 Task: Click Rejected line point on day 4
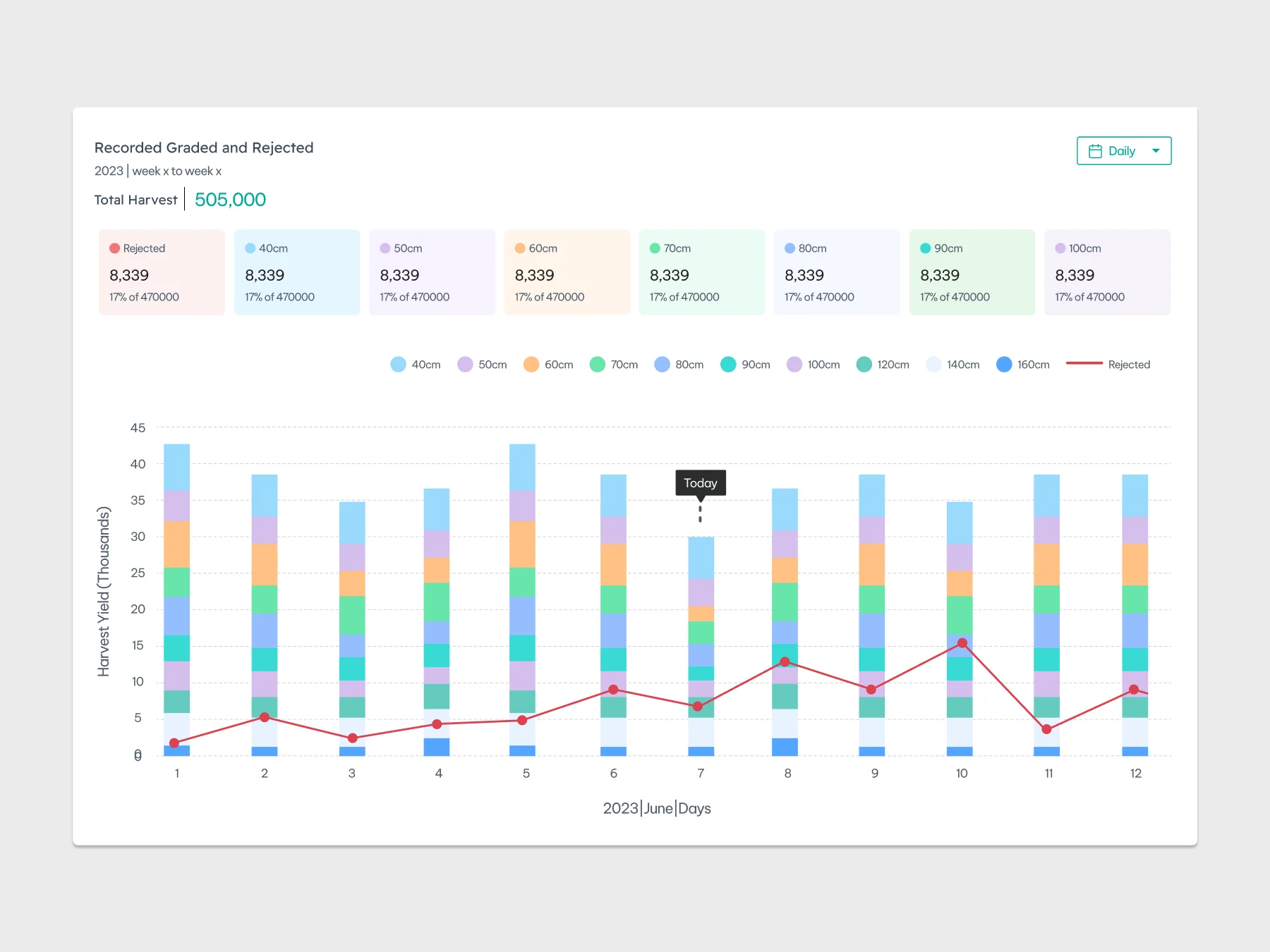(437, 724)
